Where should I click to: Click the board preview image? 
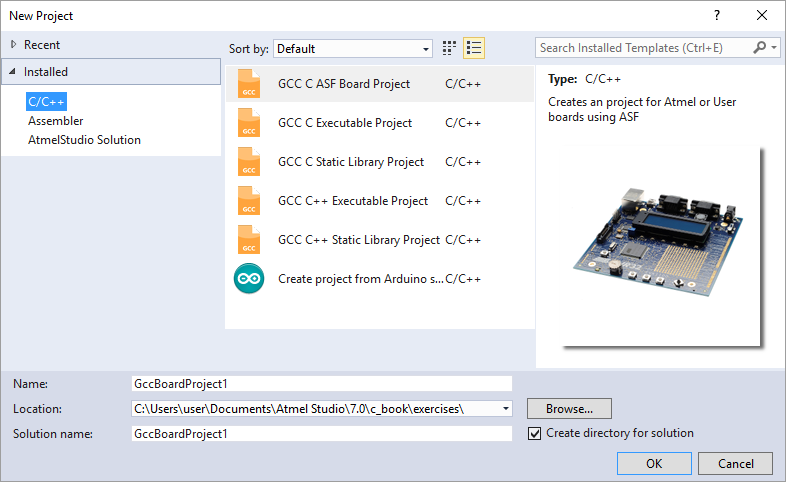click(661, 245)
